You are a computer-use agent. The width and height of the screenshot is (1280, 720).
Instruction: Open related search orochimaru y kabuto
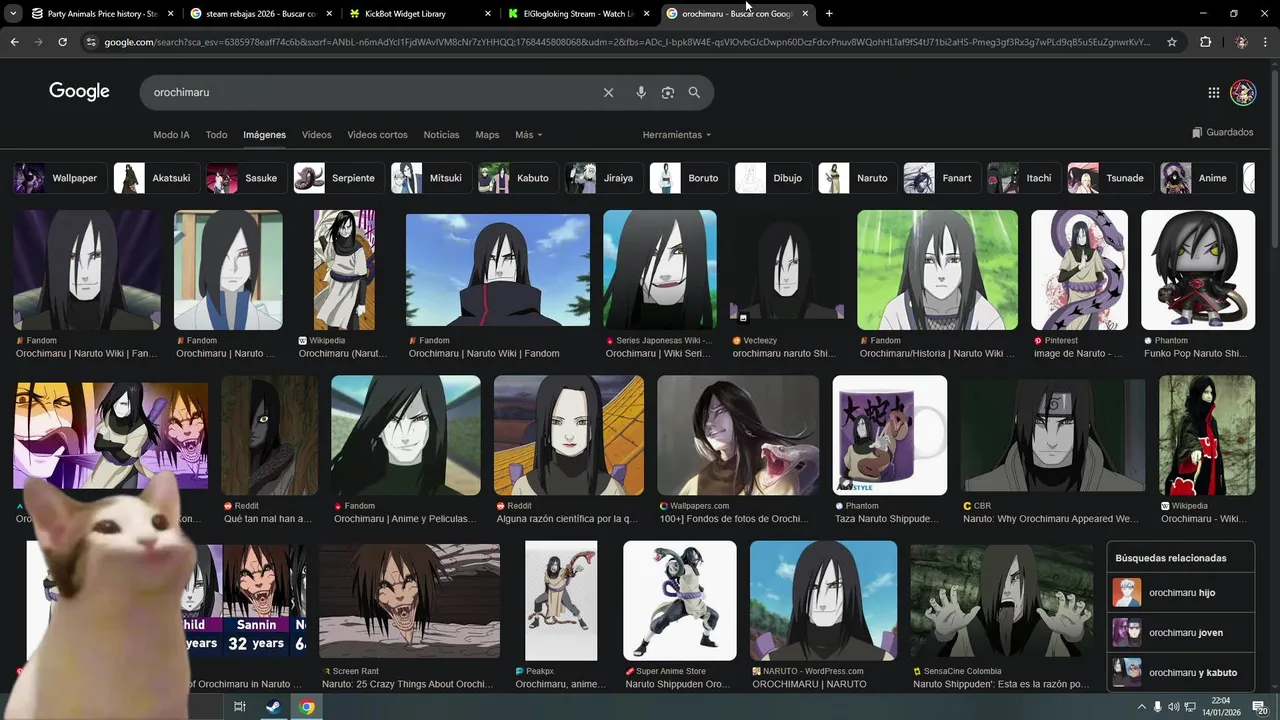(x=1181, y=673)
